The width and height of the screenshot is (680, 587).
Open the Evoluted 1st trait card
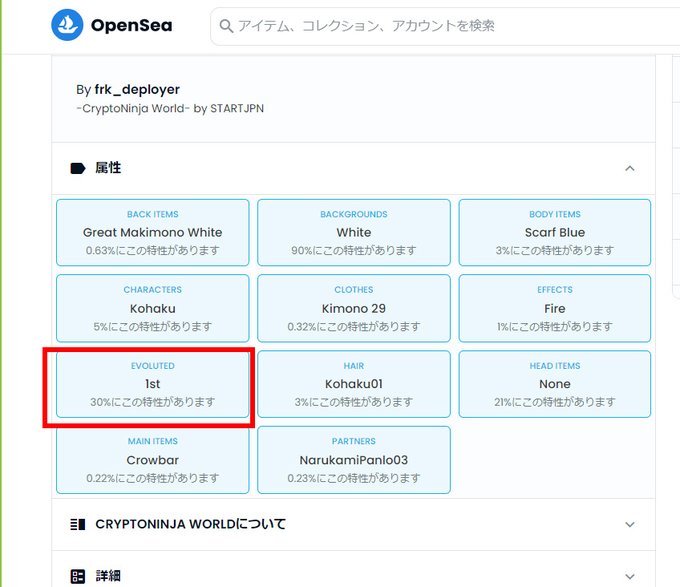click(x=153, y=384)
